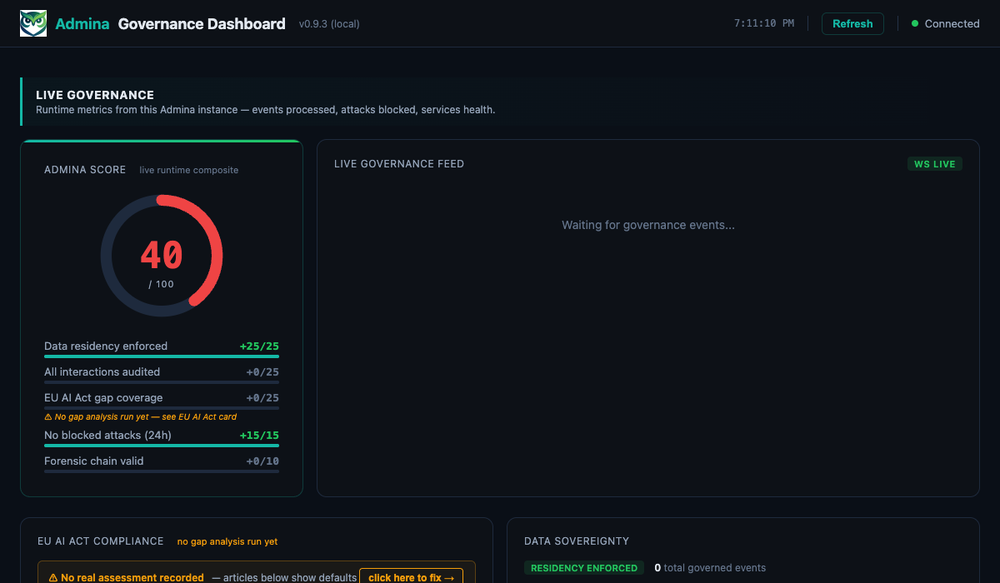Screen dimensions: 1000x583
Task: Select the 'All interactions audited' label
Action: click(x=102, y=372)
